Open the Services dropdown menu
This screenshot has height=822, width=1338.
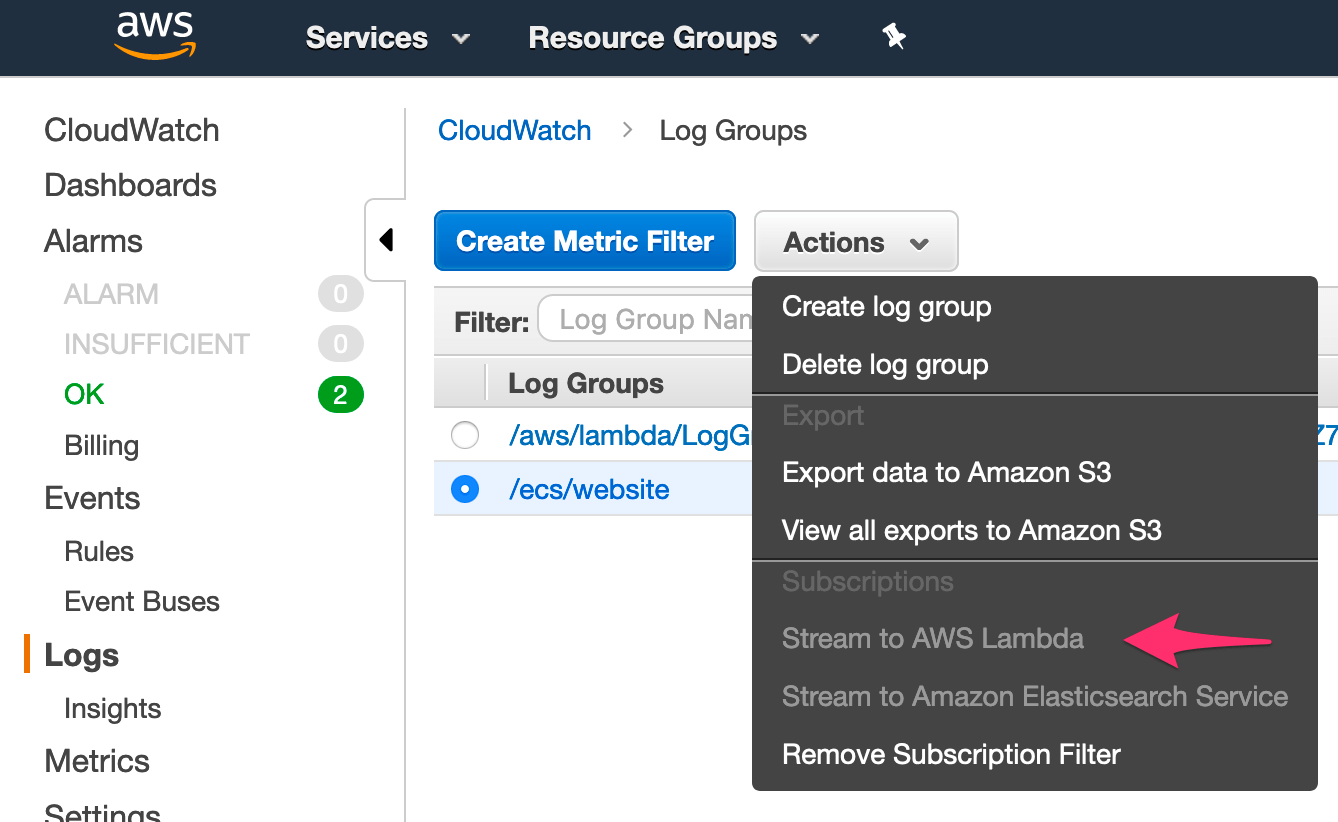click(x=387, y=38)
